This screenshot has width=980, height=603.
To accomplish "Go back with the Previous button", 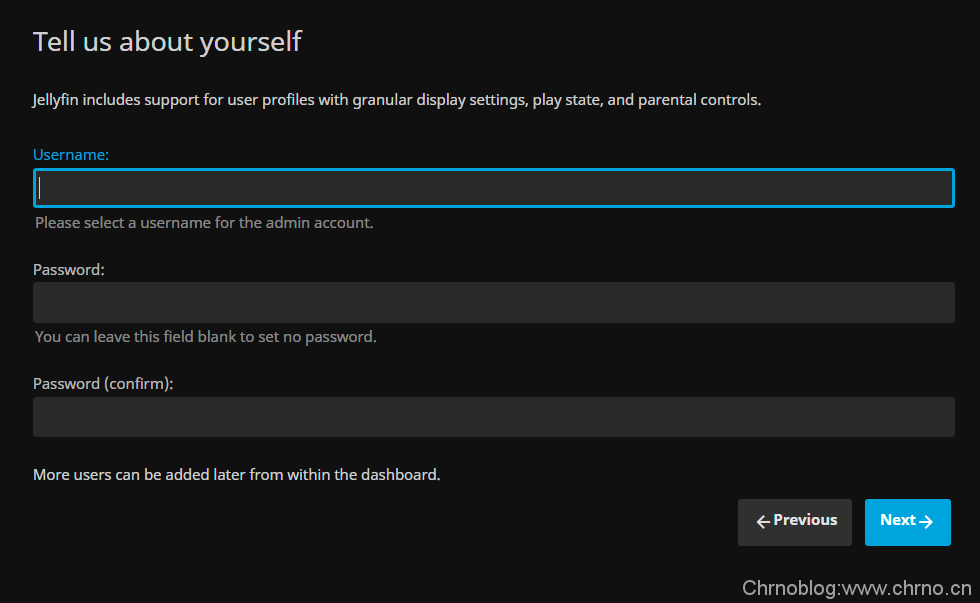I will [795, 522].
